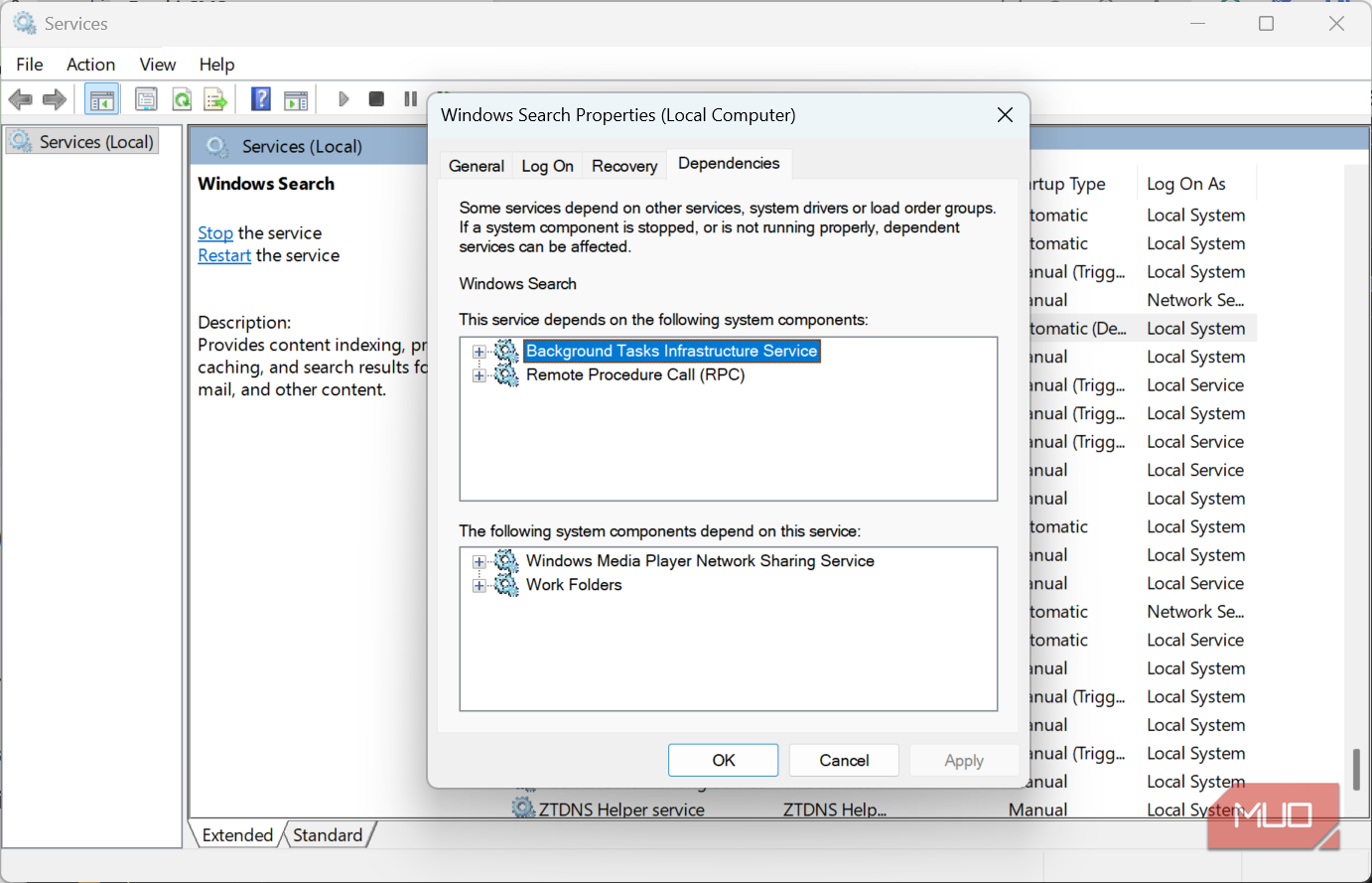Open the Action menu
The width and height of the screenshot is (1372, 883).
(90, 65)
